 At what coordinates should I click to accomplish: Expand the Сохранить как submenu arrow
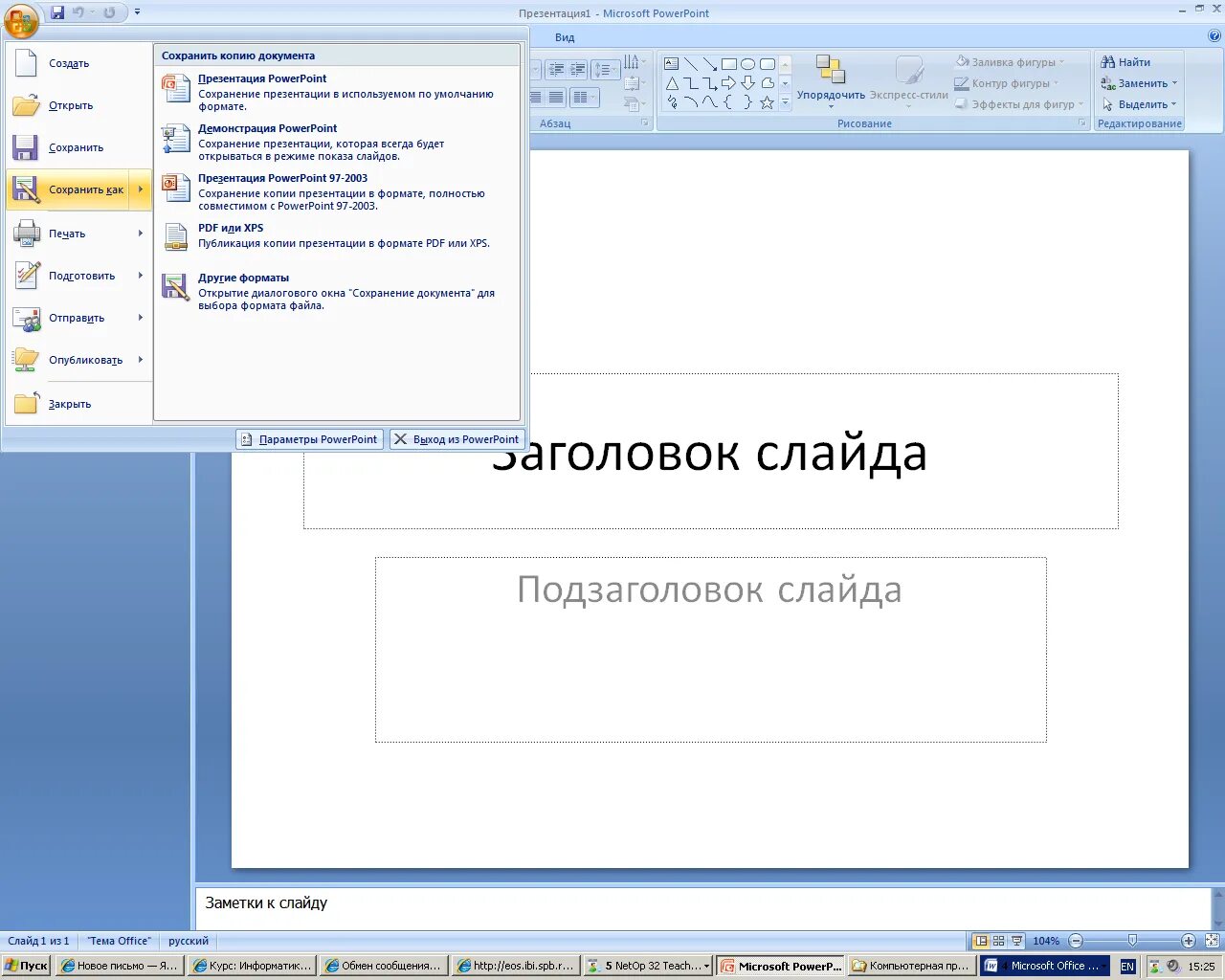[141, 189]
